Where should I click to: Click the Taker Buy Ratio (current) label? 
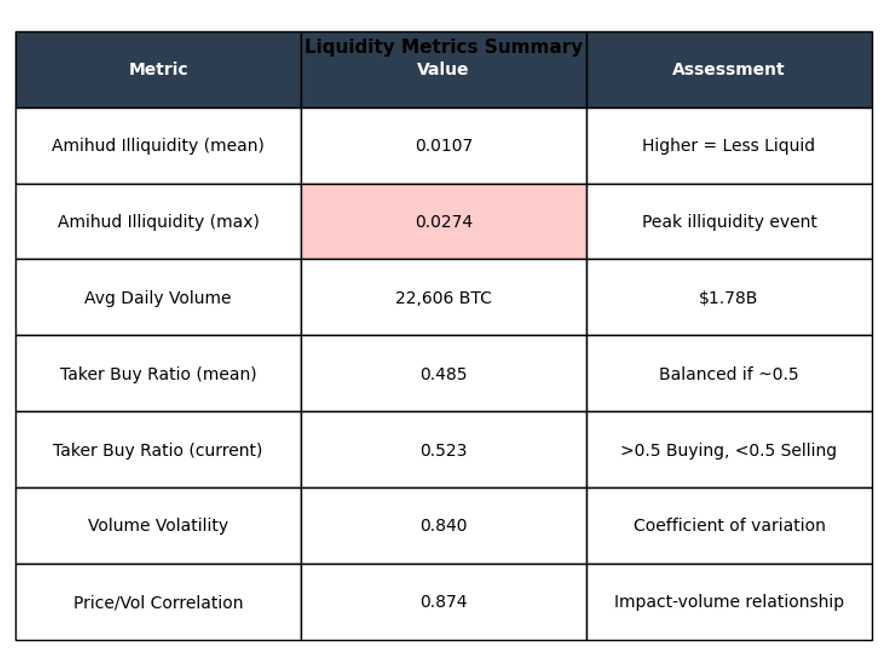[158, 450]
